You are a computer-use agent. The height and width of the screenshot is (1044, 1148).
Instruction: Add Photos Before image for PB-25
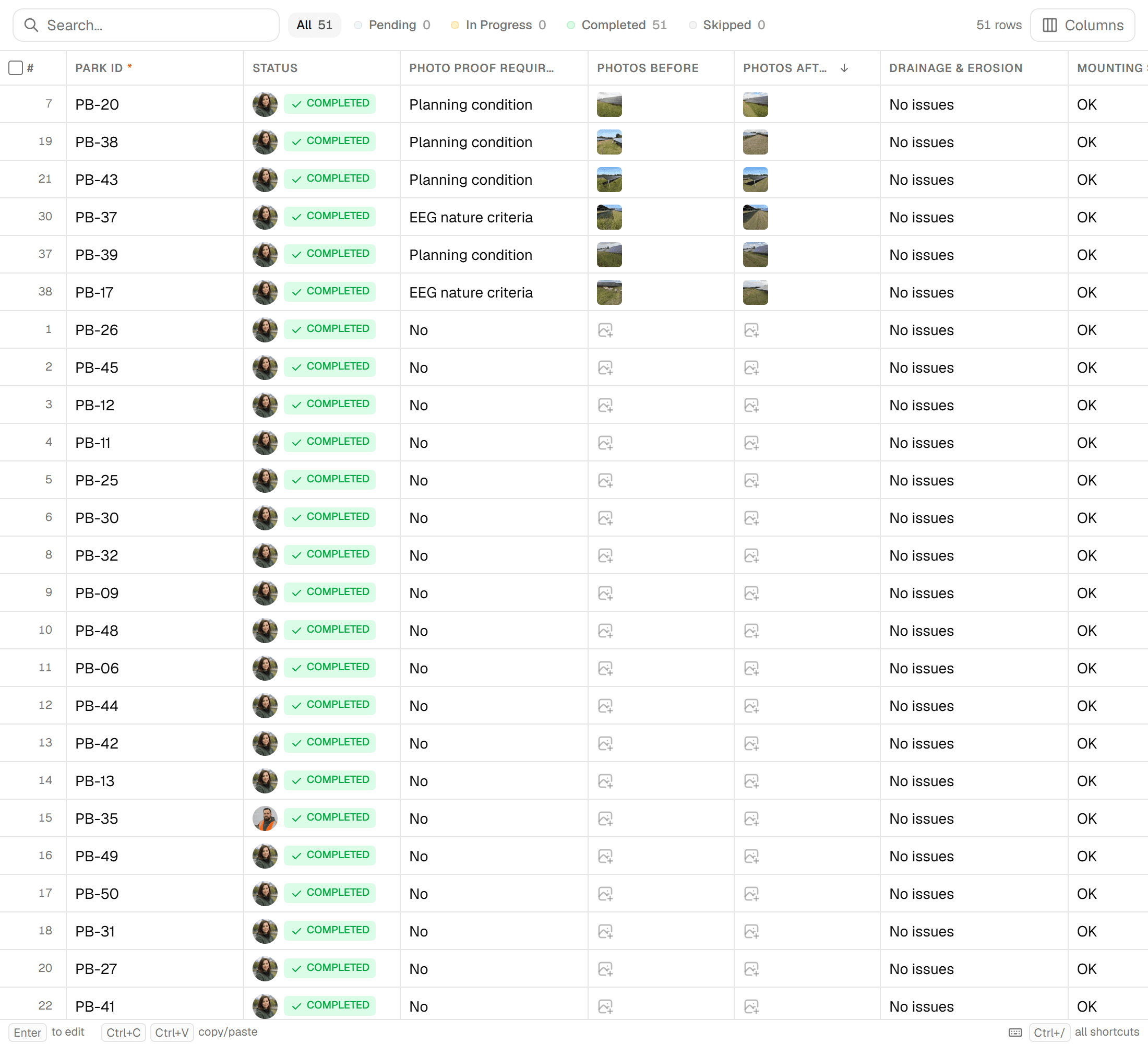click(605, 480)
